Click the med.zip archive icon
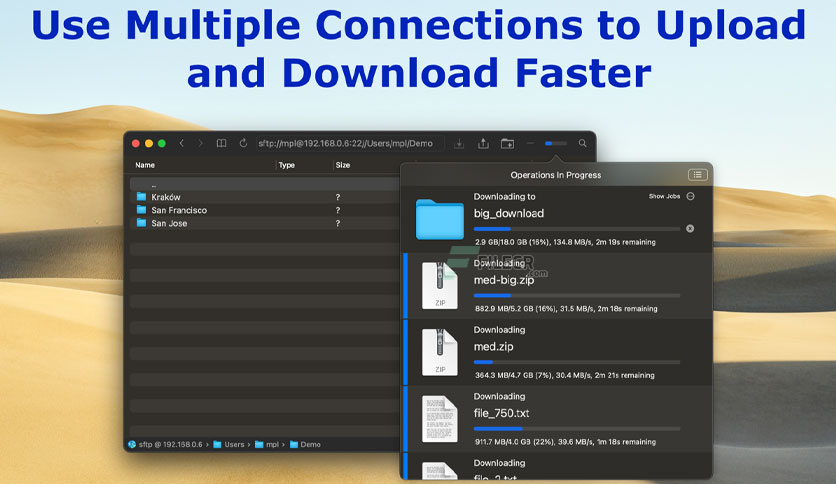Viewport: 836px width, 484px height. [440, 352]
